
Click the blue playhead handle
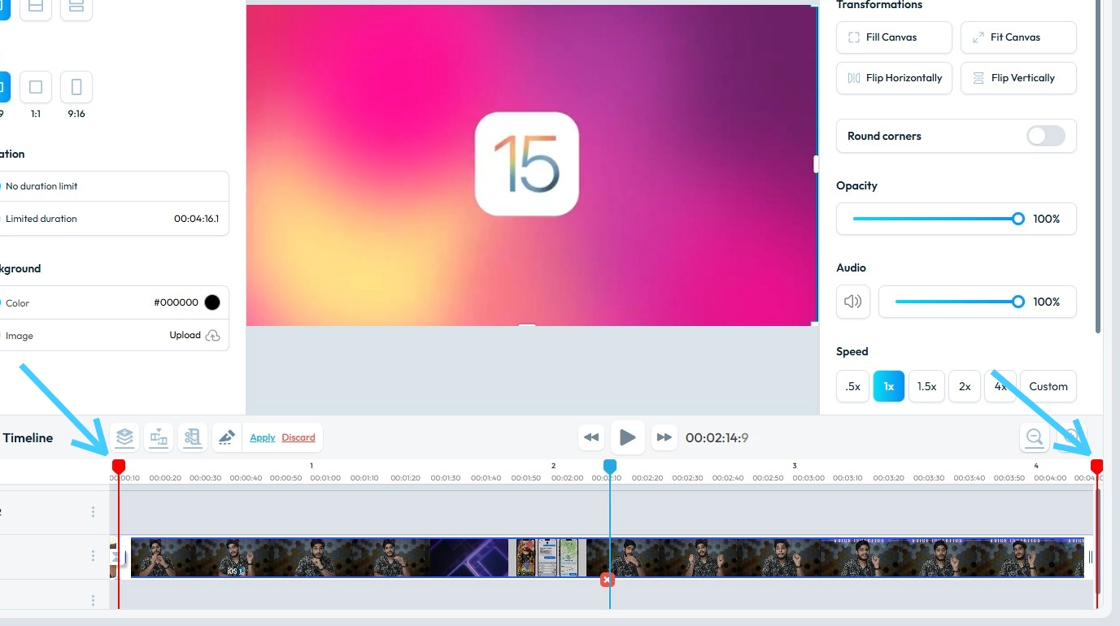pos(609,466)
